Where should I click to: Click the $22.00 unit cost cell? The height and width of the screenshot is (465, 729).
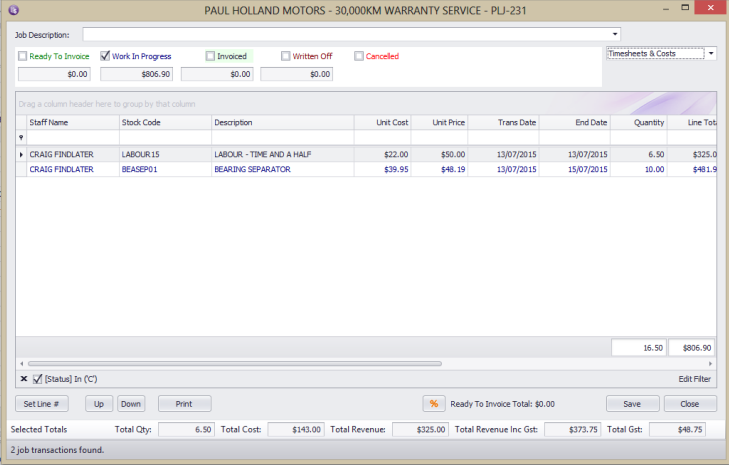click(x=382, y=154)
